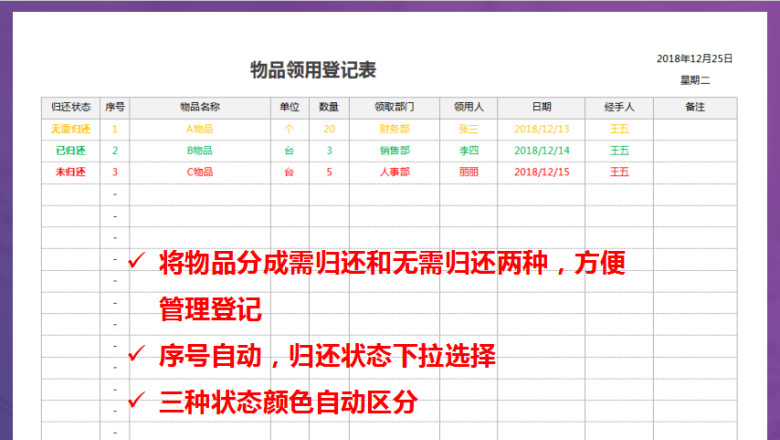Image resolution: width=780 pixels, height=440 pixels.
Task: Select the 物品名称 column header
Action: (200, 107)
